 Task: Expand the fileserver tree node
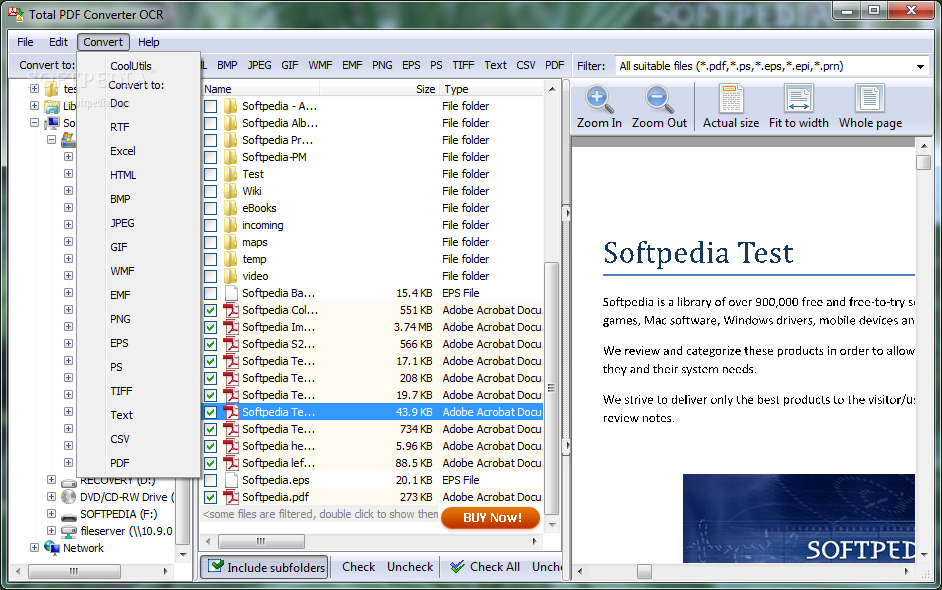pyautogui.click(x=51, y=531)
